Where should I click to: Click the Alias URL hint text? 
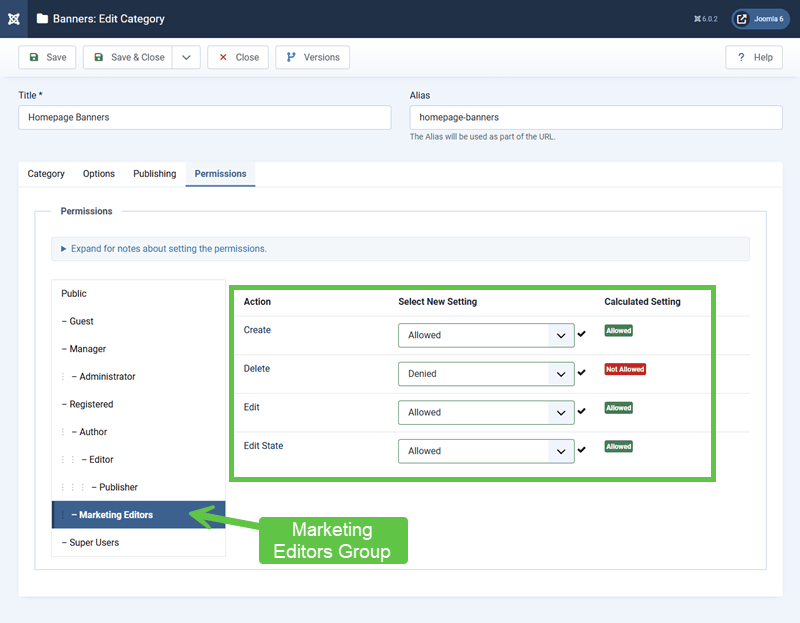tap(482, 137)
